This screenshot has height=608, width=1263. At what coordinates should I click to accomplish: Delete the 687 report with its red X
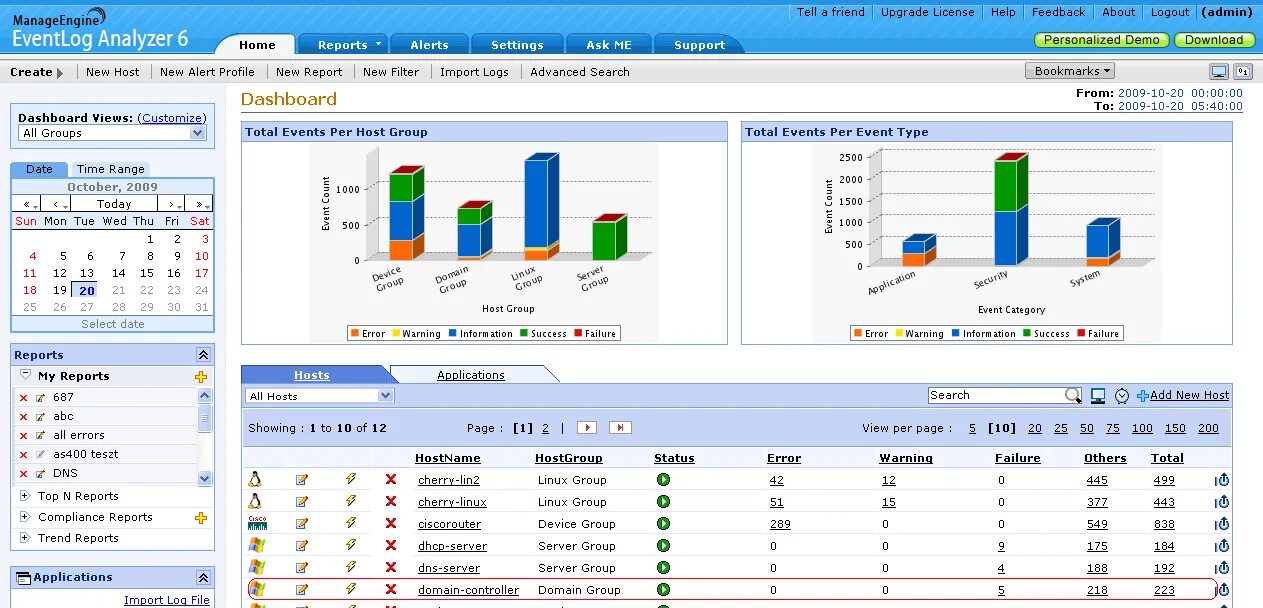24,398
